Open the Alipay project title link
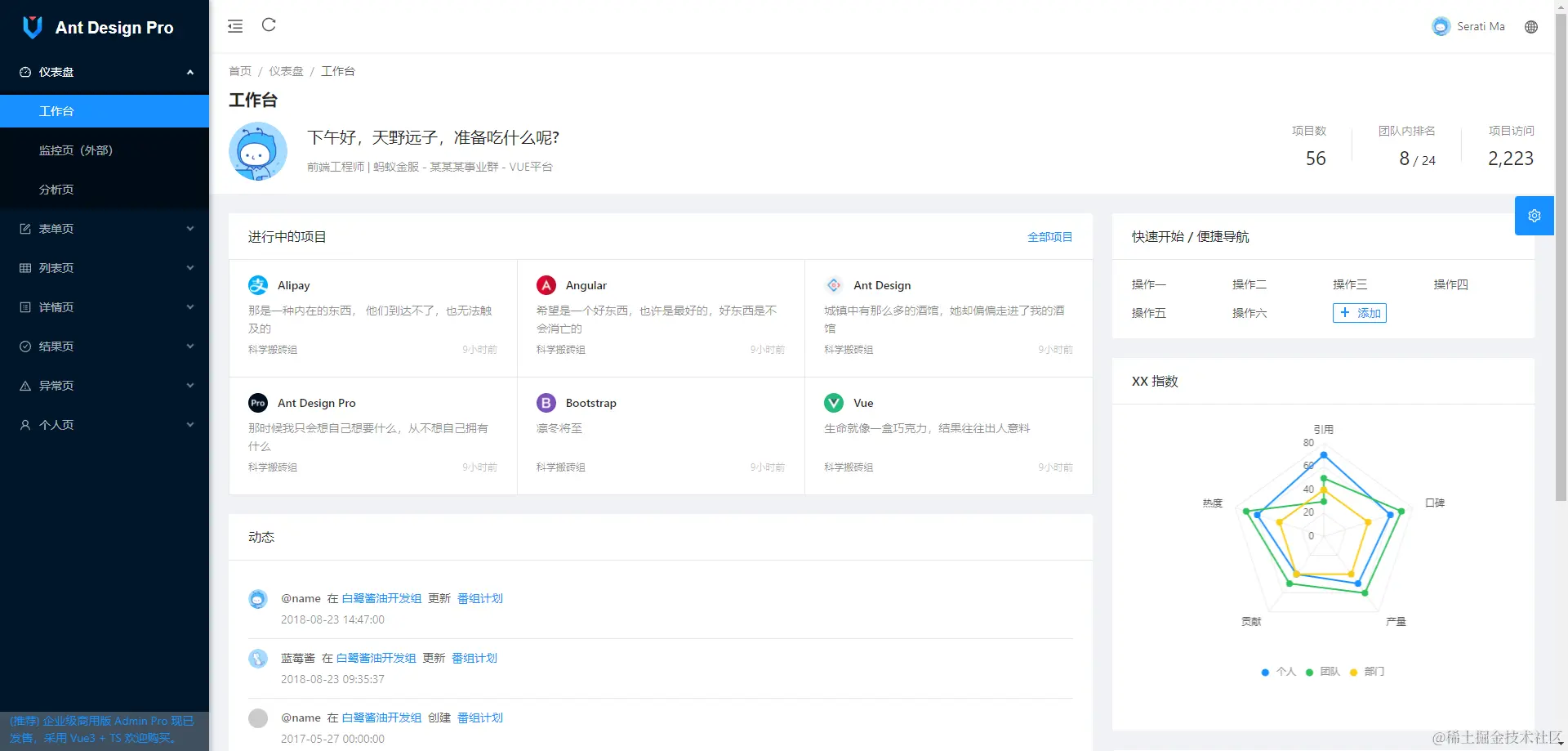Viewport: 1568px width, 751px height. pyautogui.click(x=293, y=285)
